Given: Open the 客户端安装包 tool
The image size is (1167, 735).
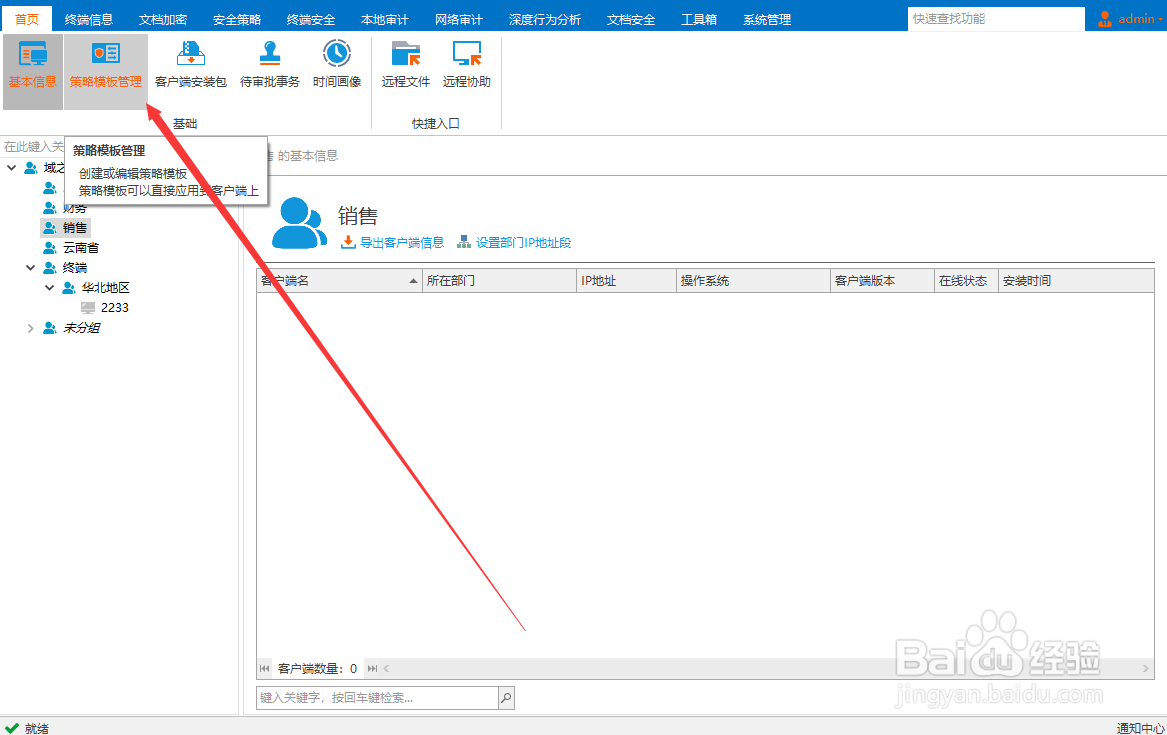Looking at the screenshot, I should point(191,65).
